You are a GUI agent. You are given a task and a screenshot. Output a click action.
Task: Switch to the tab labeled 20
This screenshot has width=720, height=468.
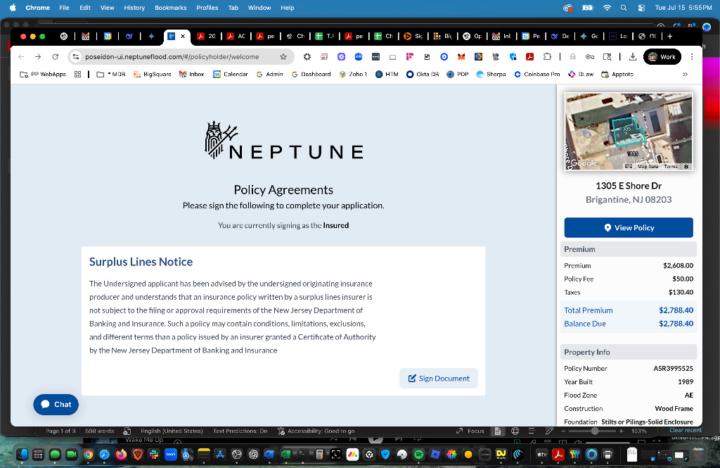pos(206,36)
